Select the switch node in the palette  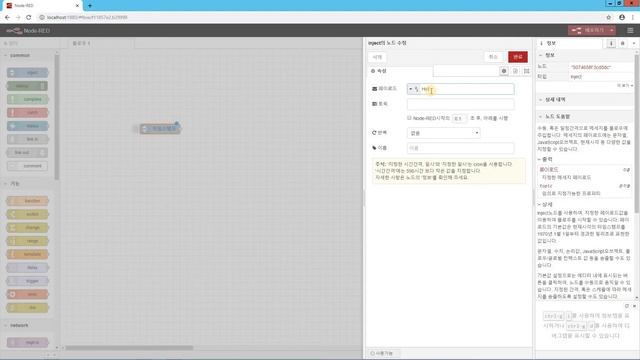pos(27,214)
